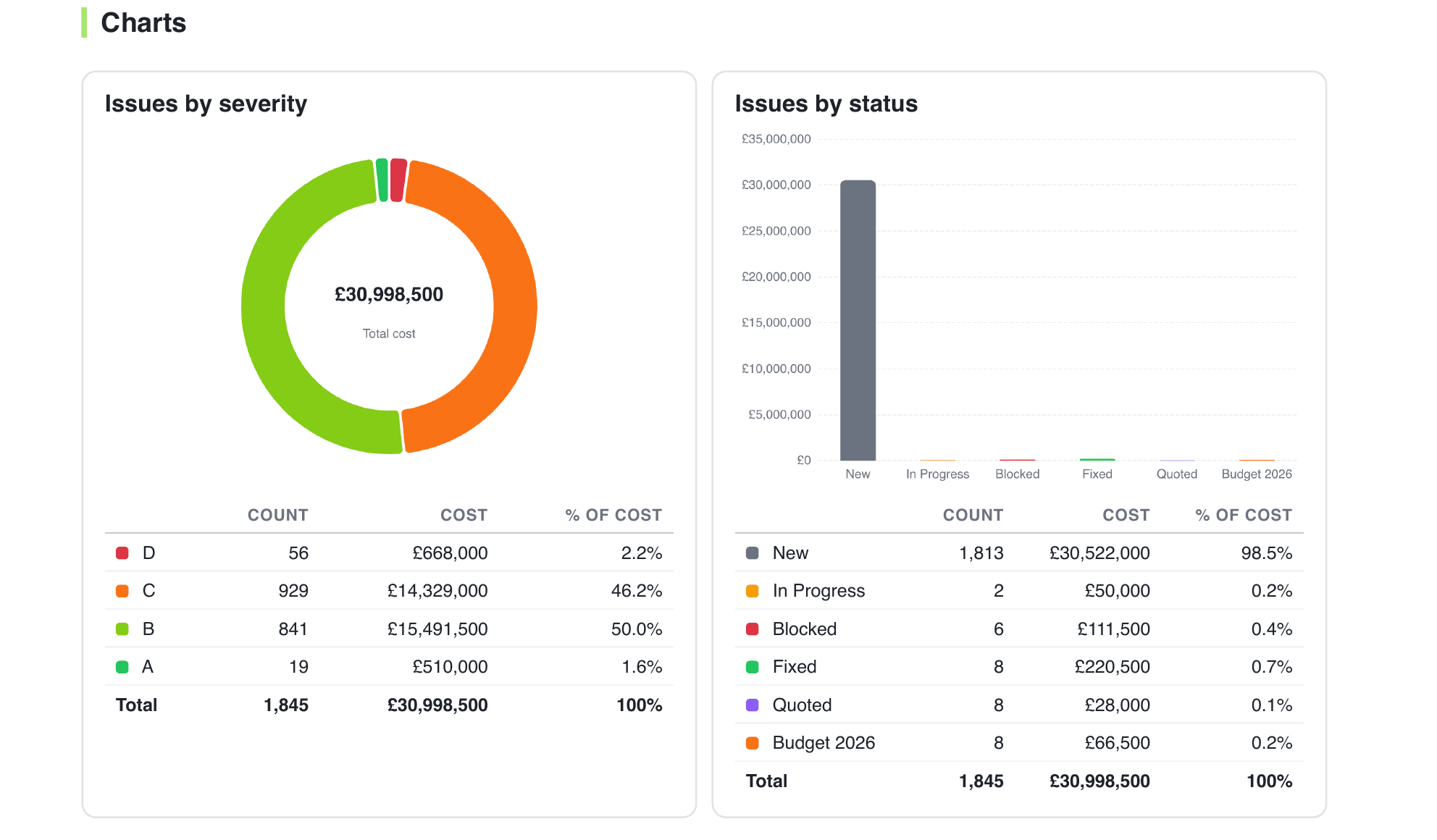Click the green Fixed bar in chart
The height and width of the screenshot is (840, 1437).
(x=1097, y=459)
